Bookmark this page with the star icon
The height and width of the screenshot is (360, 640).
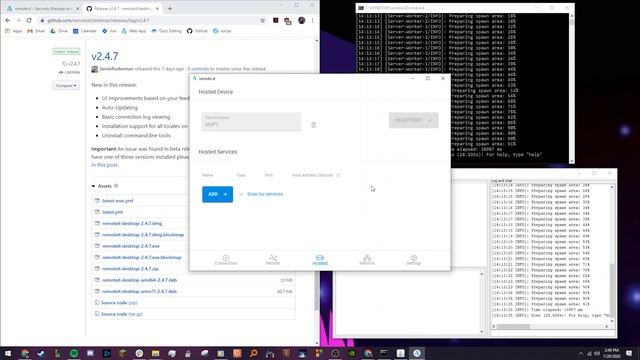pos(262,20)
